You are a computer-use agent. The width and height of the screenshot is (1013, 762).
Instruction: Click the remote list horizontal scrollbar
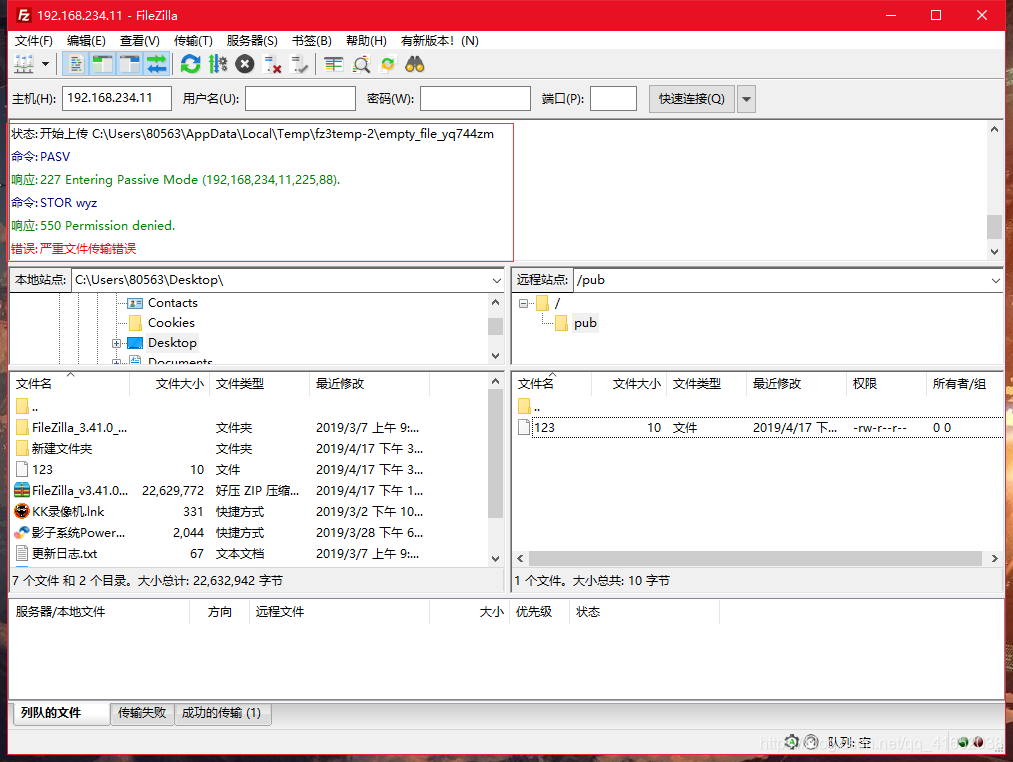(x=755, y=558)
